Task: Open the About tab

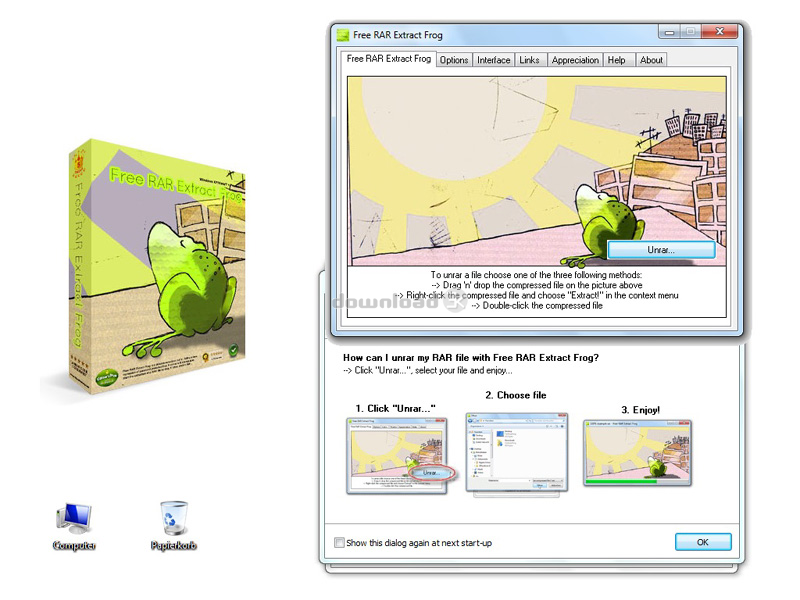Action: (651, 60)
